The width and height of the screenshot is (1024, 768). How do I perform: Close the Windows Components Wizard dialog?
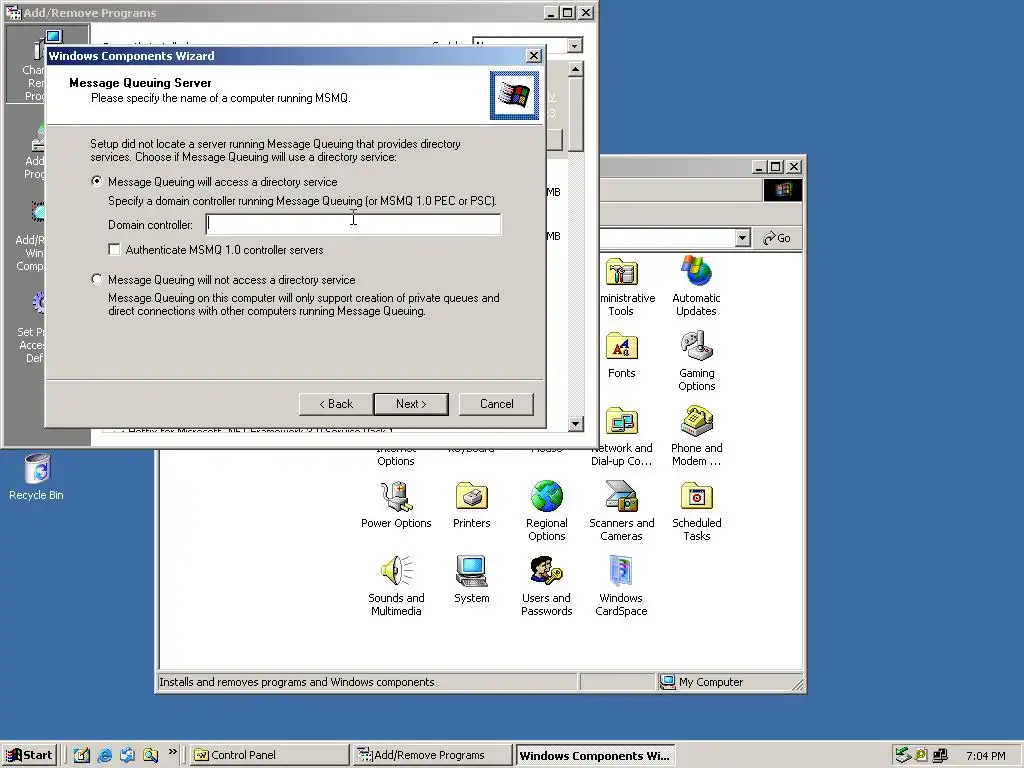click(x=534, y=56)
